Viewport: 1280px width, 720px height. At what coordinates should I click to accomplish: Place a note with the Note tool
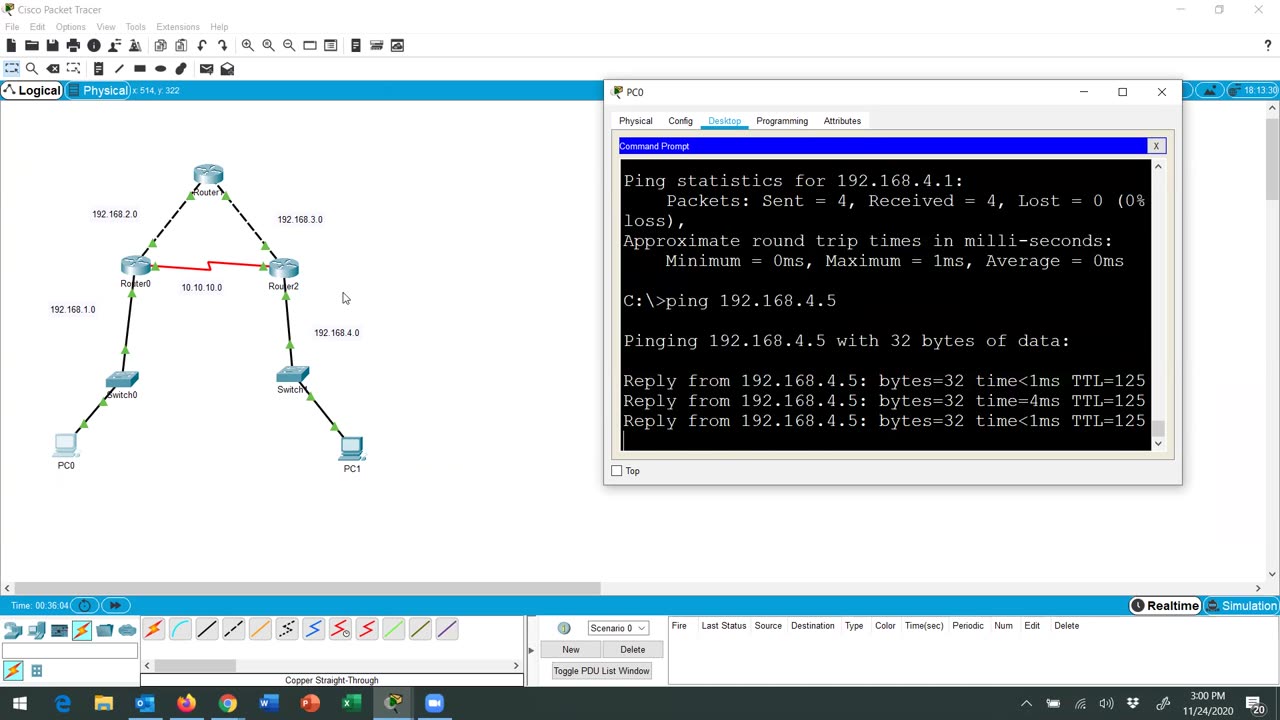(98, 69)
